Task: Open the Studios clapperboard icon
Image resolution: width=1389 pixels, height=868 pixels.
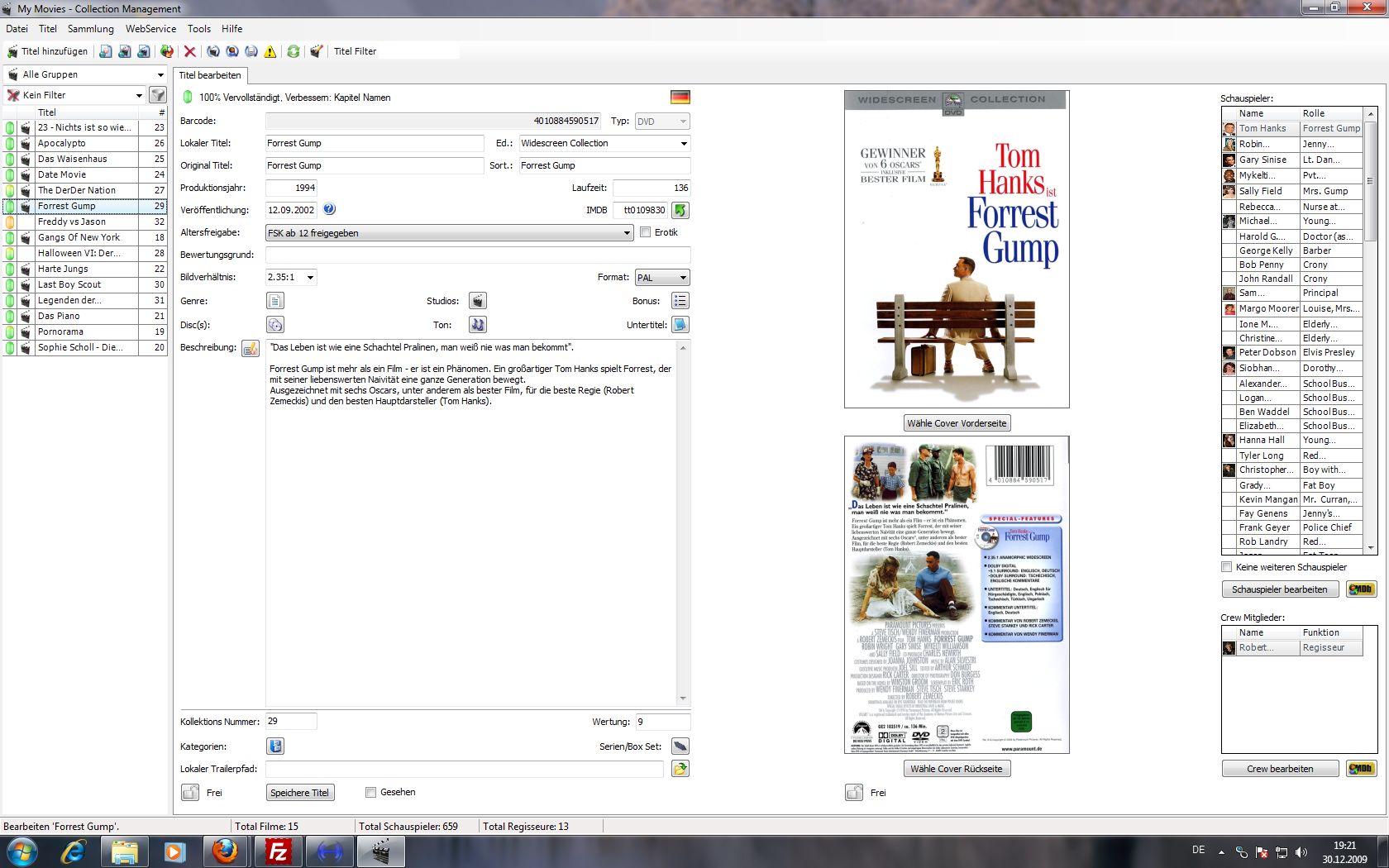Action: tap(477, 301)
